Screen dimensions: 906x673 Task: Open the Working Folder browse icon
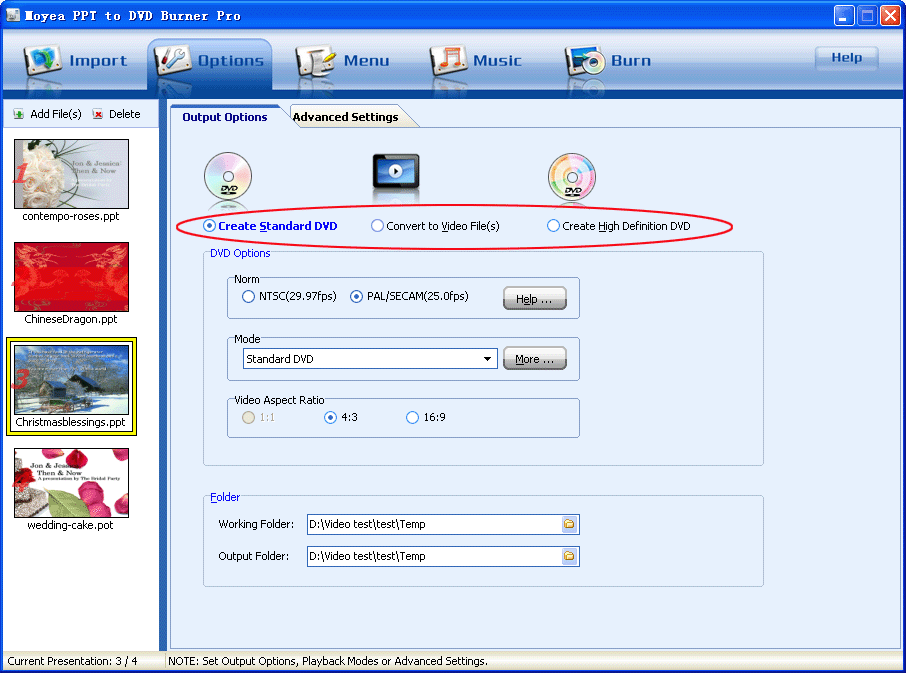[570, 524]
